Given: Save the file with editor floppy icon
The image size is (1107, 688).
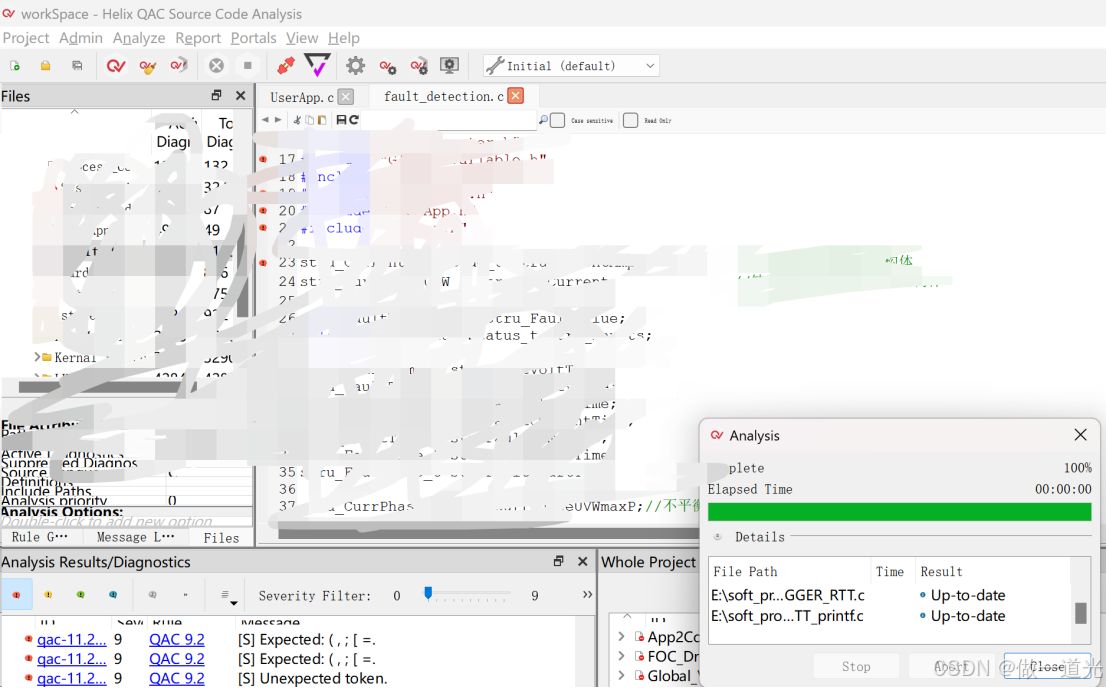Looking at the screenshot, I should [x=341, y=120].
